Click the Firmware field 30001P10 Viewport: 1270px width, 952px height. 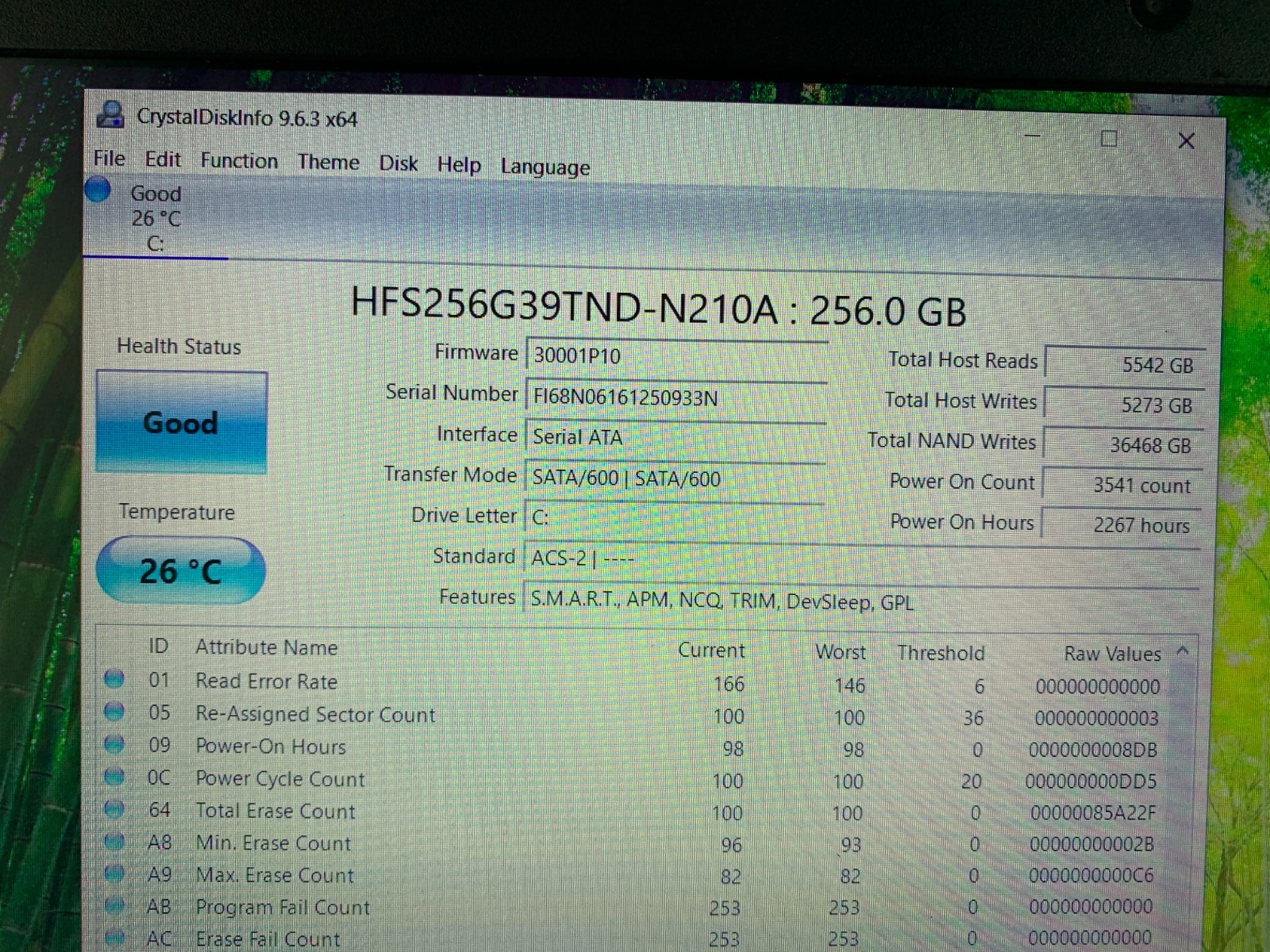(677, 355)
